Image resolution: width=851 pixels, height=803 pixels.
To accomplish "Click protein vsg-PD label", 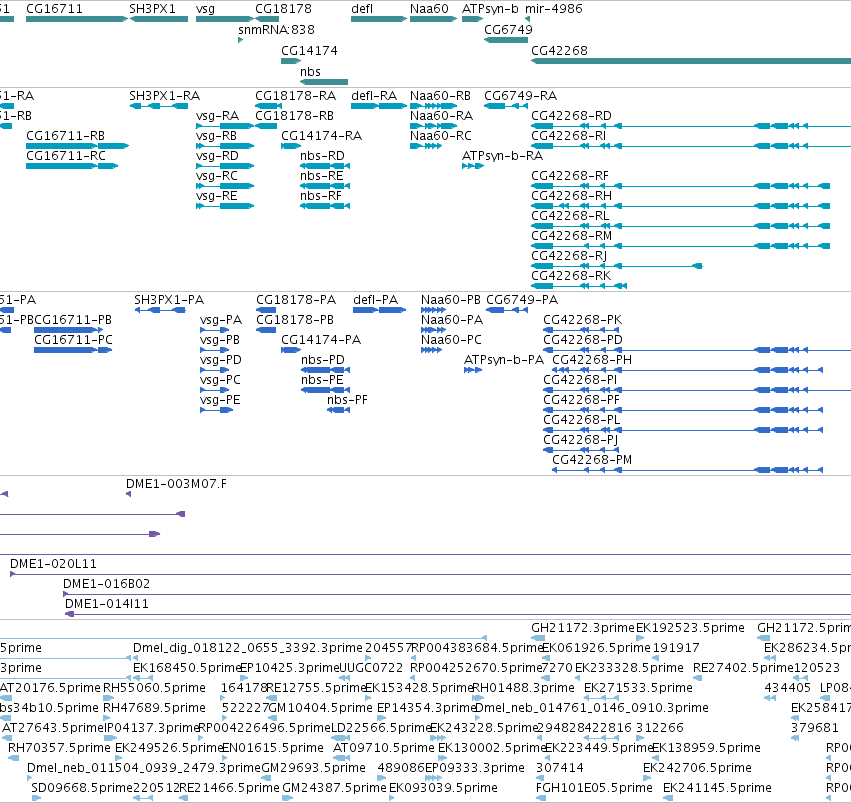I will pos(221,360).
